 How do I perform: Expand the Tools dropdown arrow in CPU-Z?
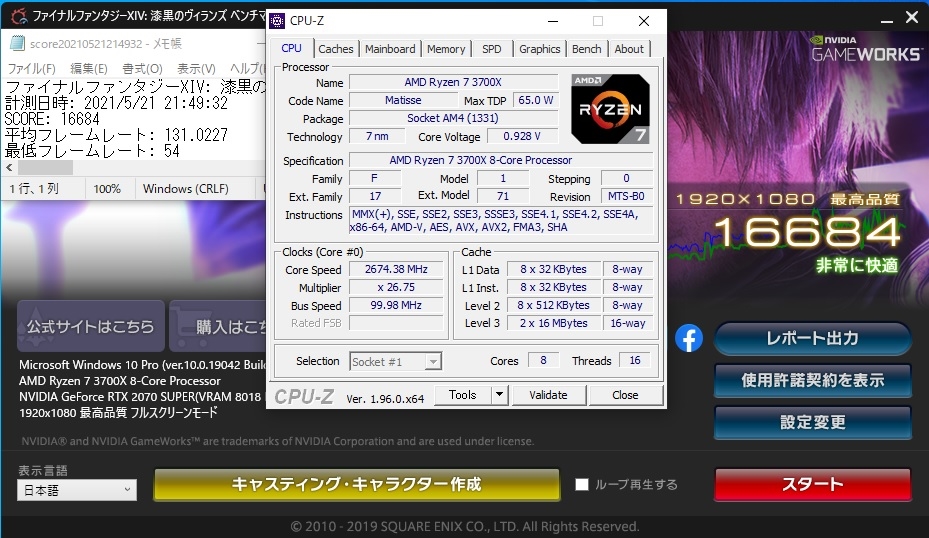tap(499, 395)
